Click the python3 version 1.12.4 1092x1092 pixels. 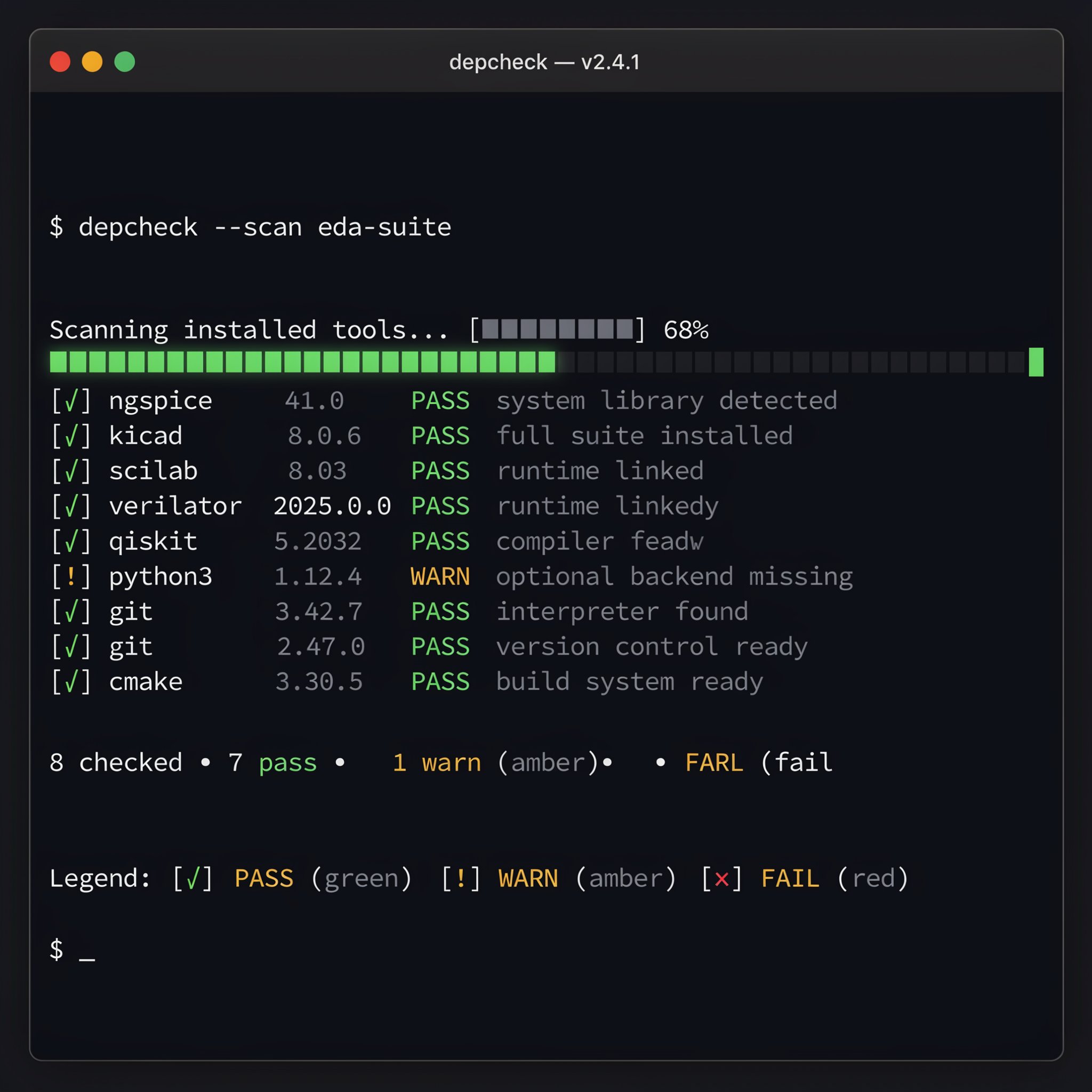[318, 577]
